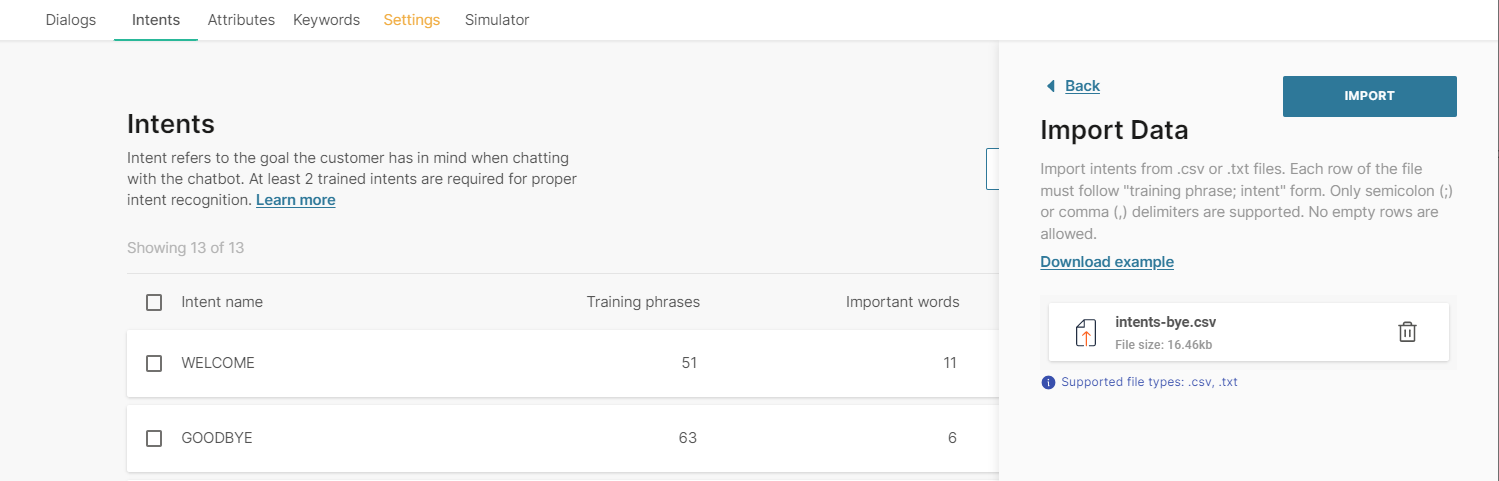This screenshot has width=1499, height=481.
Task: Delete the intents-bye.csv file with trash icon
Action: click(x=1407, y=332)
